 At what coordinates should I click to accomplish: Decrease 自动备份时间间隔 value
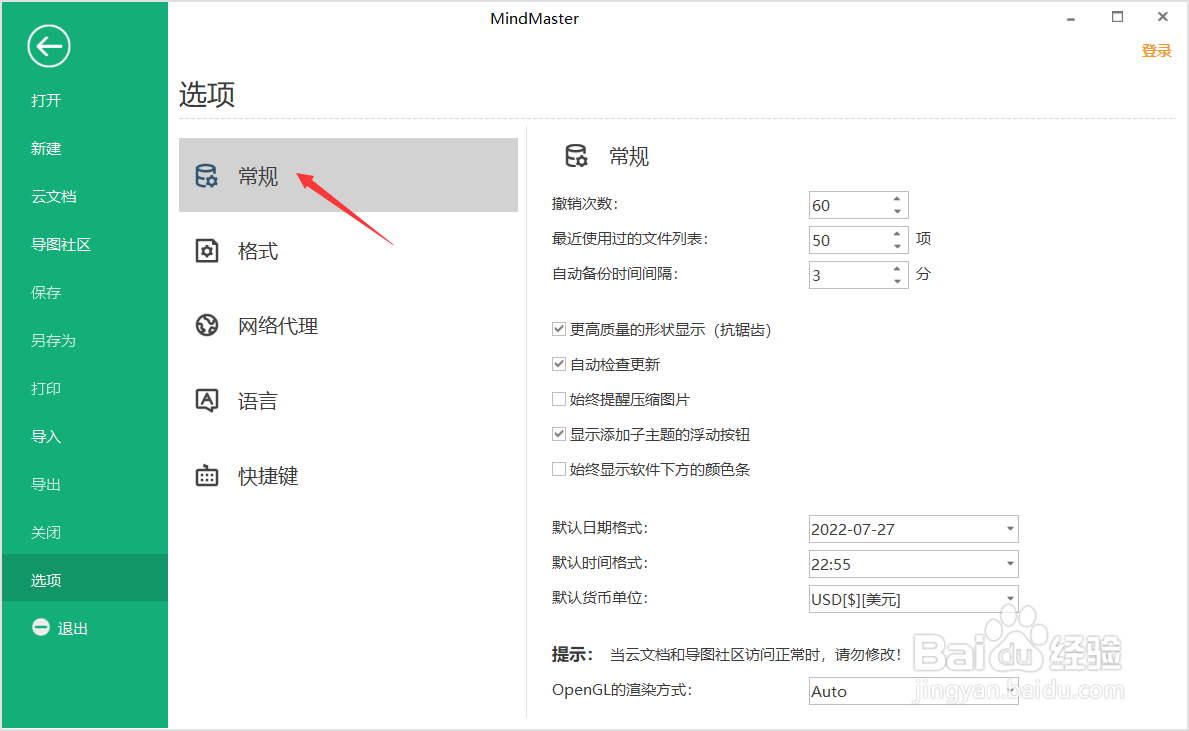click(897, 281)
